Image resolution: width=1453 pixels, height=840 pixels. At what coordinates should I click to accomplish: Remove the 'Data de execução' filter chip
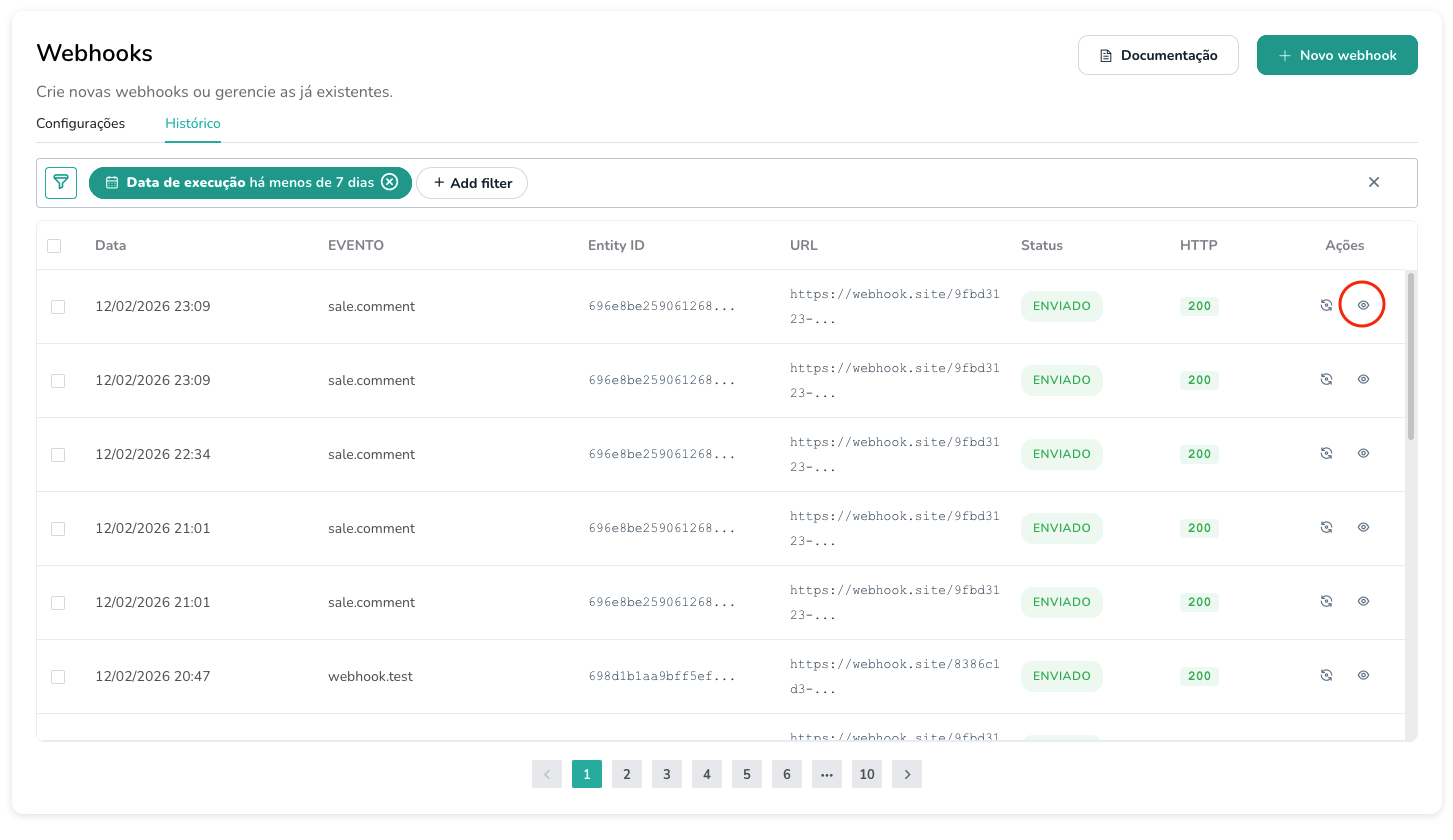390,182
